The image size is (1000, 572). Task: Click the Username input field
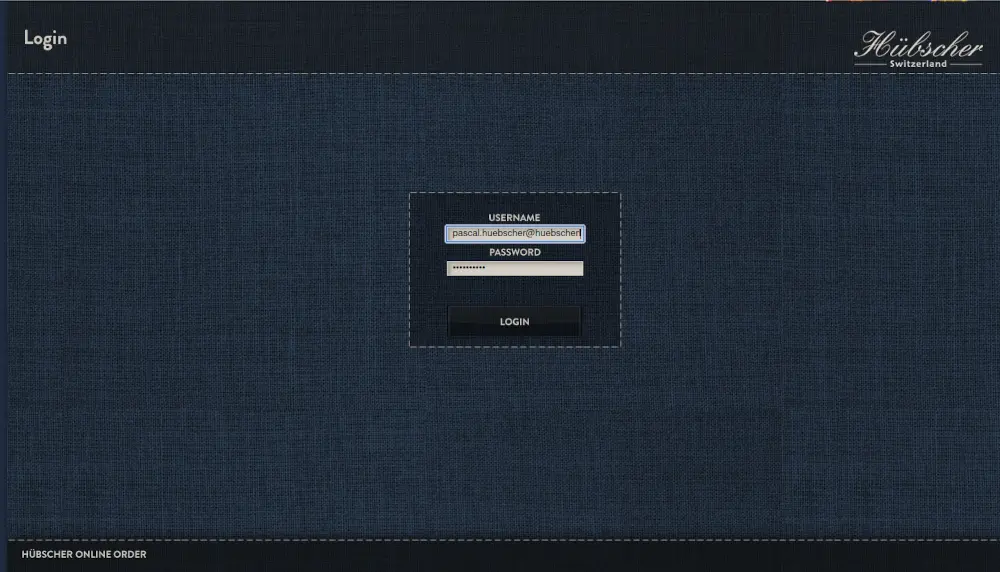pyautogui.click(x=515, y=233)
